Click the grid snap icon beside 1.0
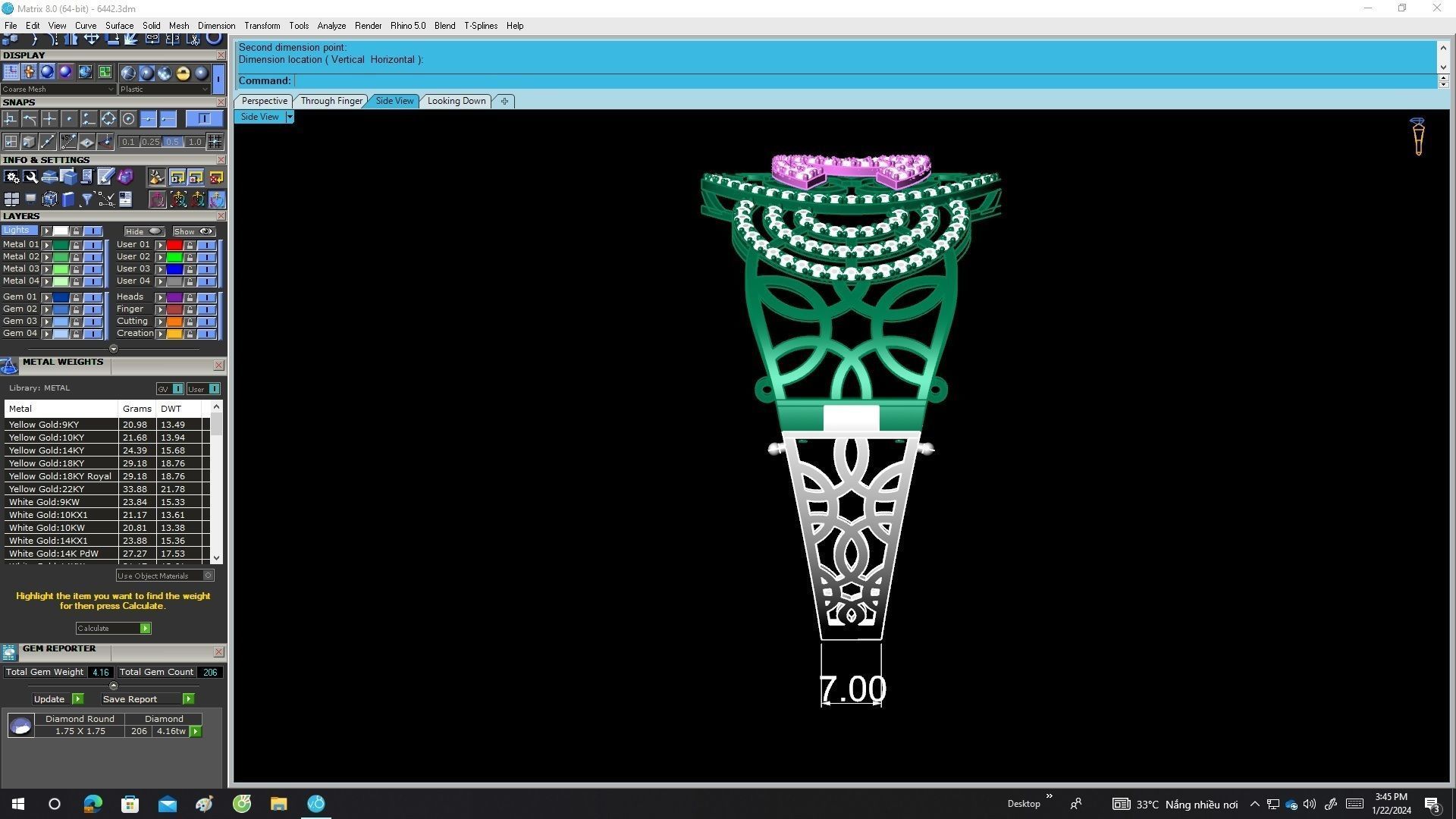The height and width of the screenshot is (819, 1456). pos(215,141)
